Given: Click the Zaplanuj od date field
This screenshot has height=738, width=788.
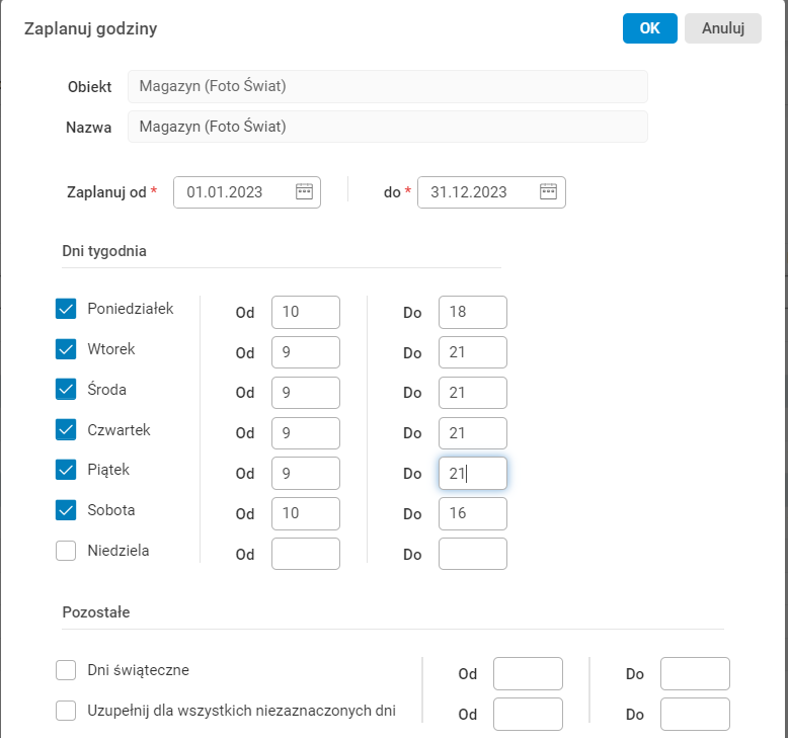Looking at the screenshot, I should 235,192.
